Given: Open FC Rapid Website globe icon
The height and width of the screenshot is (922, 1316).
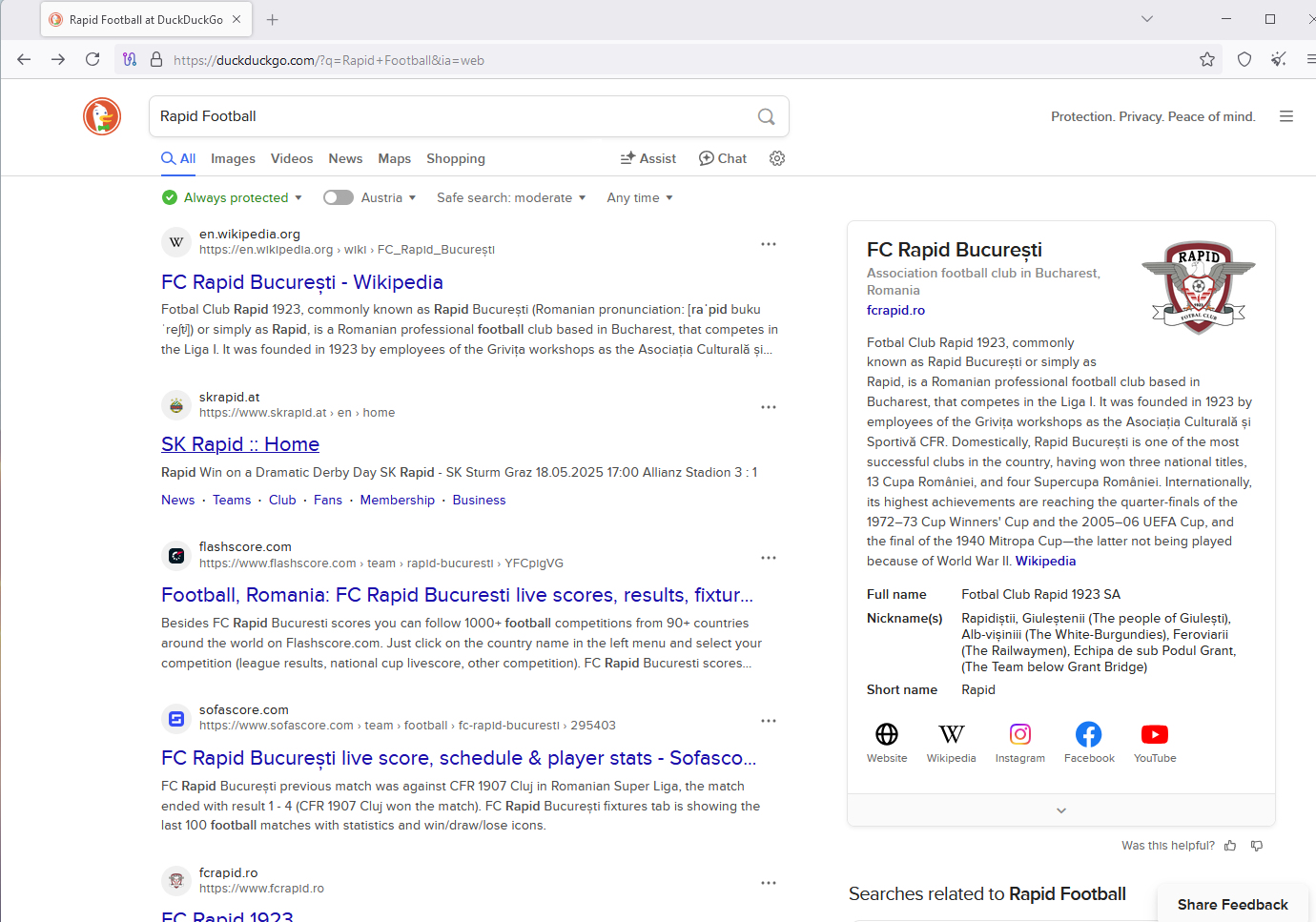Looking at the screenshot, I should [x=887, y=734].
